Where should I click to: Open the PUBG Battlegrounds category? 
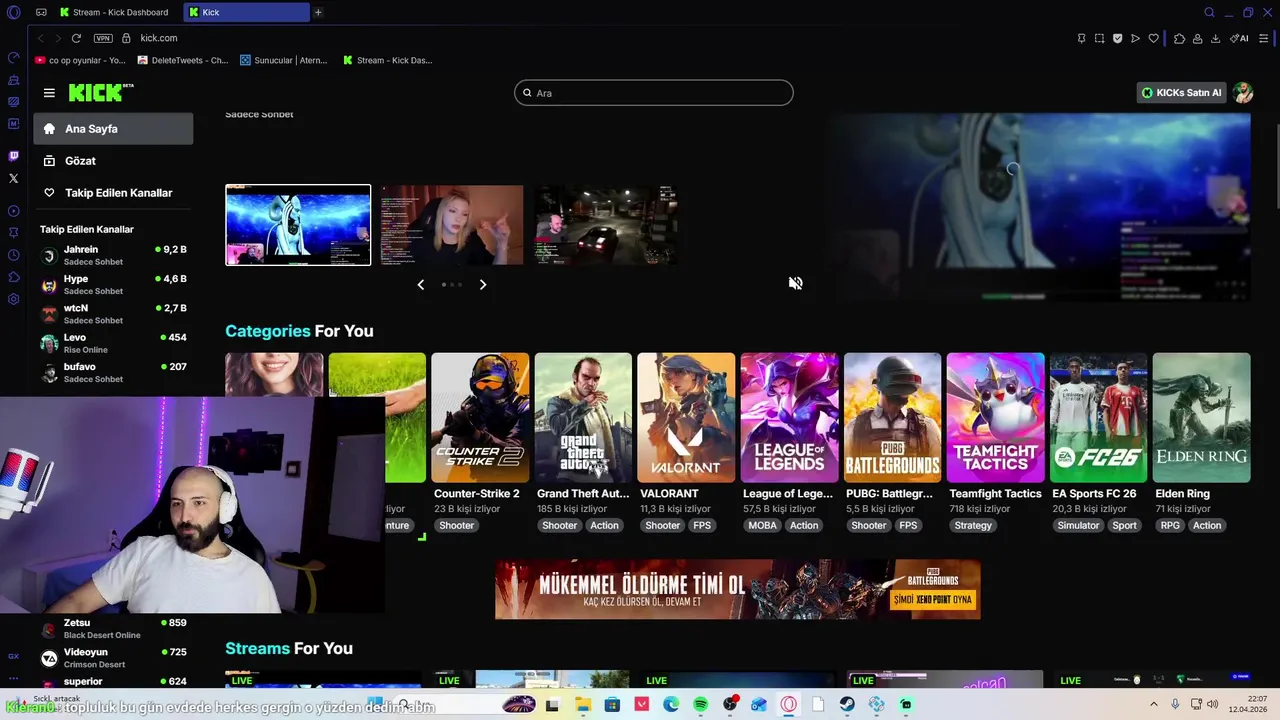point(892,418)
